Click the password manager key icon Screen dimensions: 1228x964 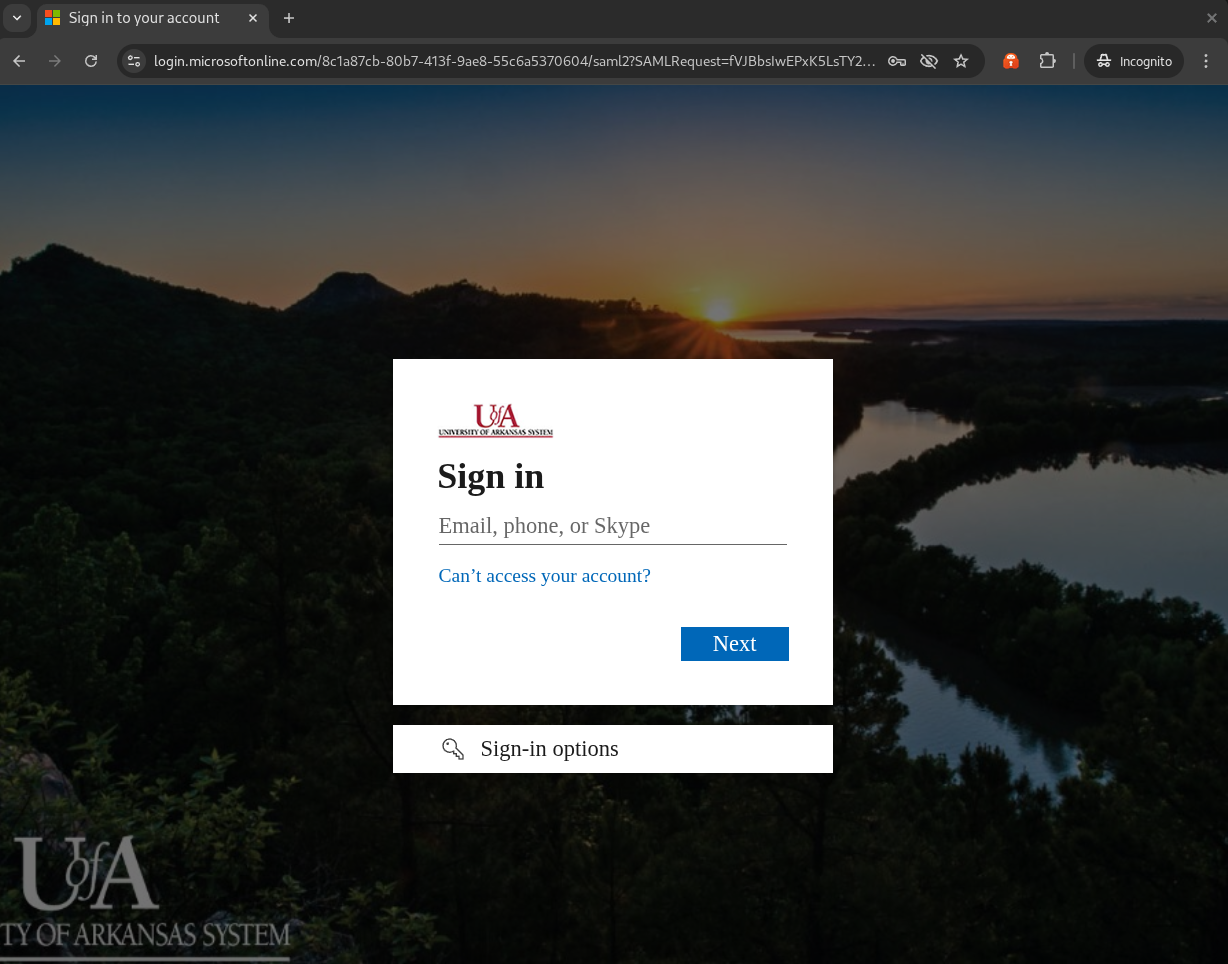pyautogui.click(x=897, y=61)
